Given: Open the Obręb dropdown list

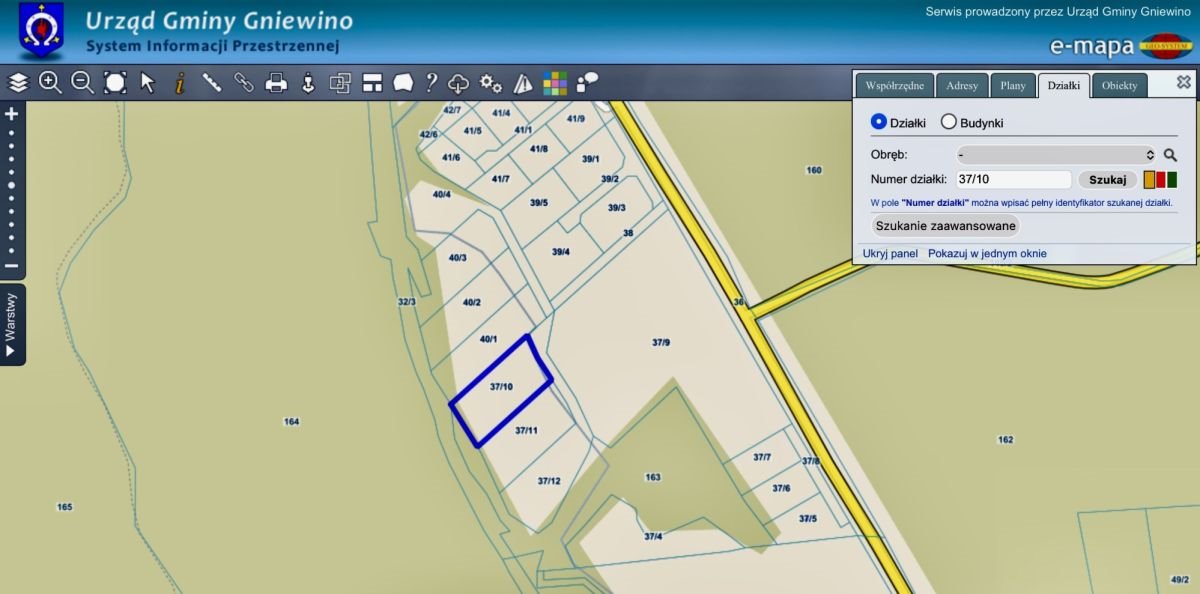Looking at the screenshot, I should [x=1055, y=155].
